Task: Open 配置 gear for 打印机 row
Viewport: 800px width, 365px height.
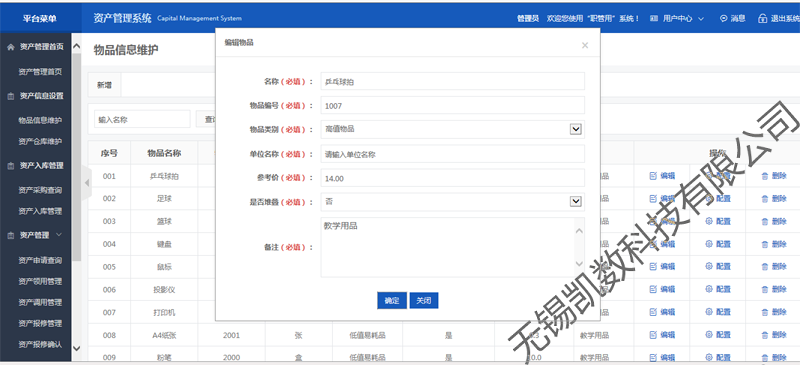Action: [709, 312]
